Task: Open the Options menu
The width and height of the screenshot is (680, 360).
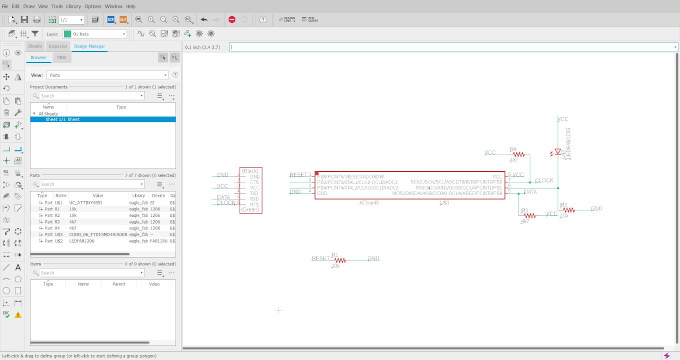Action: pyautogui.click(x=93, y=6)
